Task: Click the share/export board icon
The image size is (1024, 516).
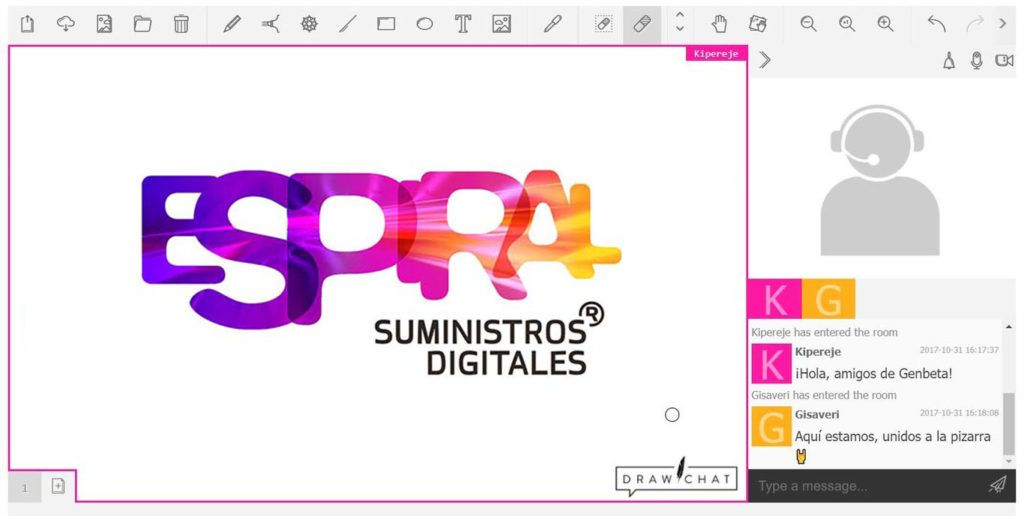Action: click(x=27, y=24)
